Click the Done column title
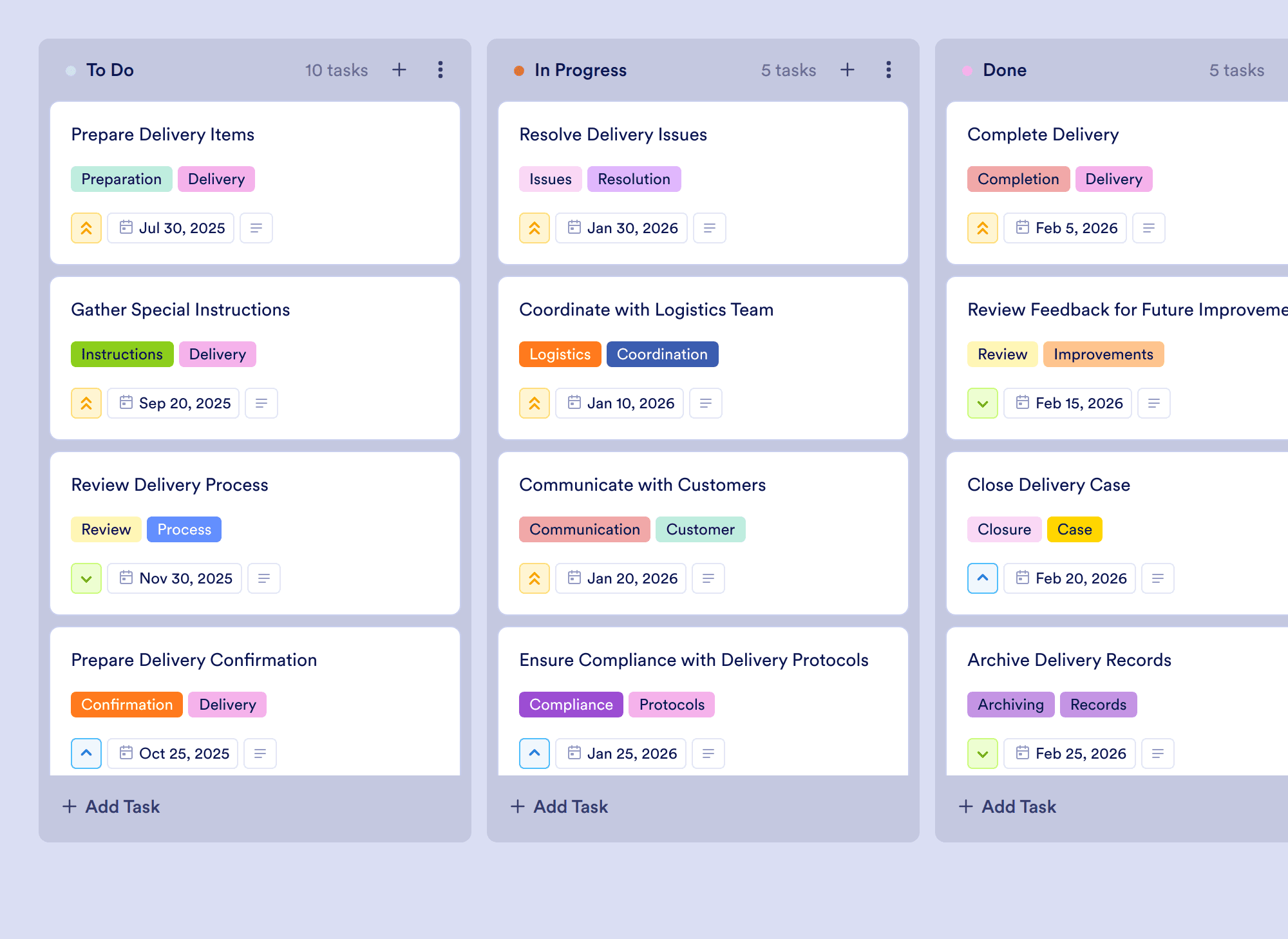Viewport: 1288px width, 939px height. tap(1005, 70)
